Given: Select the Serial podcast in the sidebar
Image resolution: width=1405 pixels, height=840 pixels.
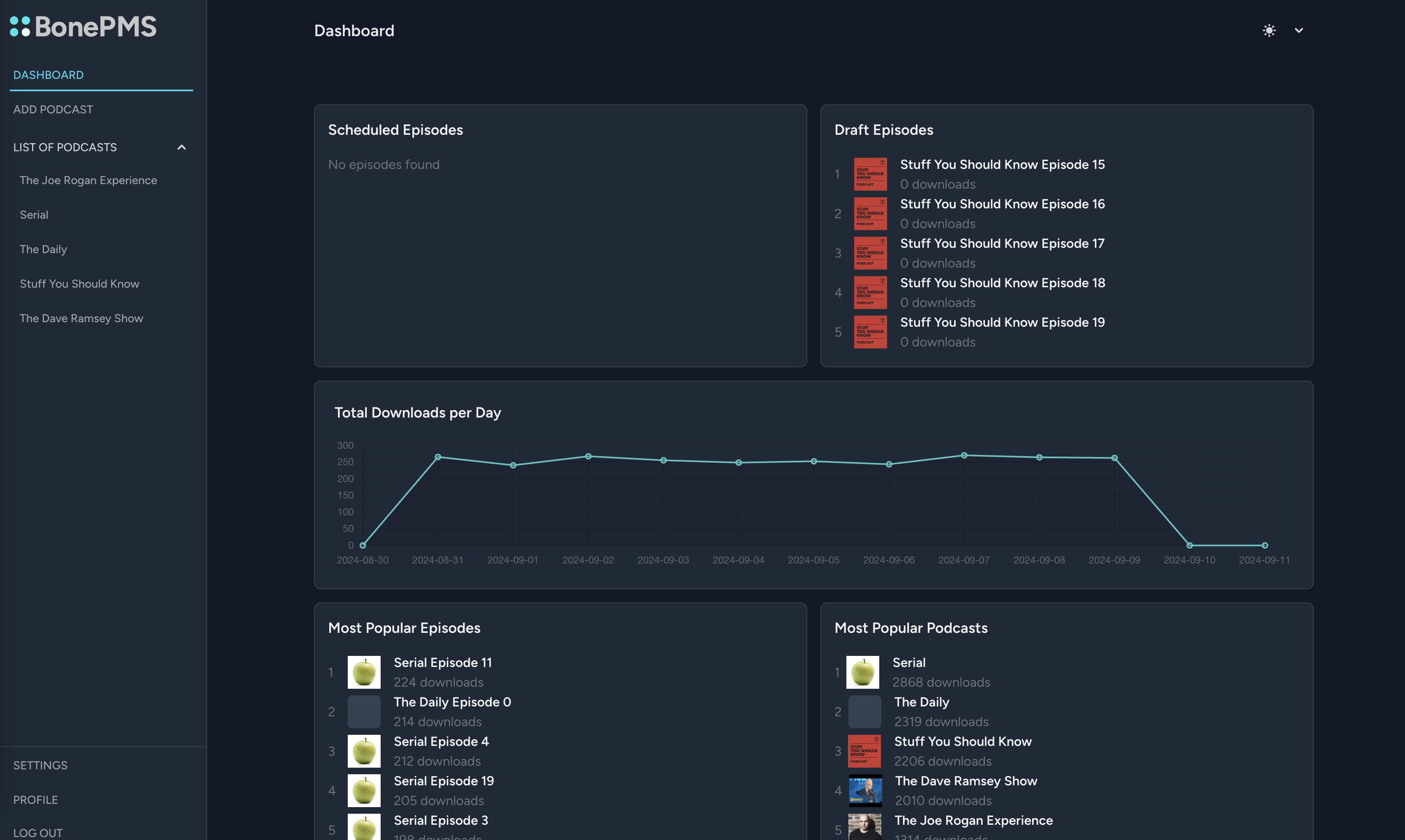Looking at the screenshot, I should pos(33,215).
